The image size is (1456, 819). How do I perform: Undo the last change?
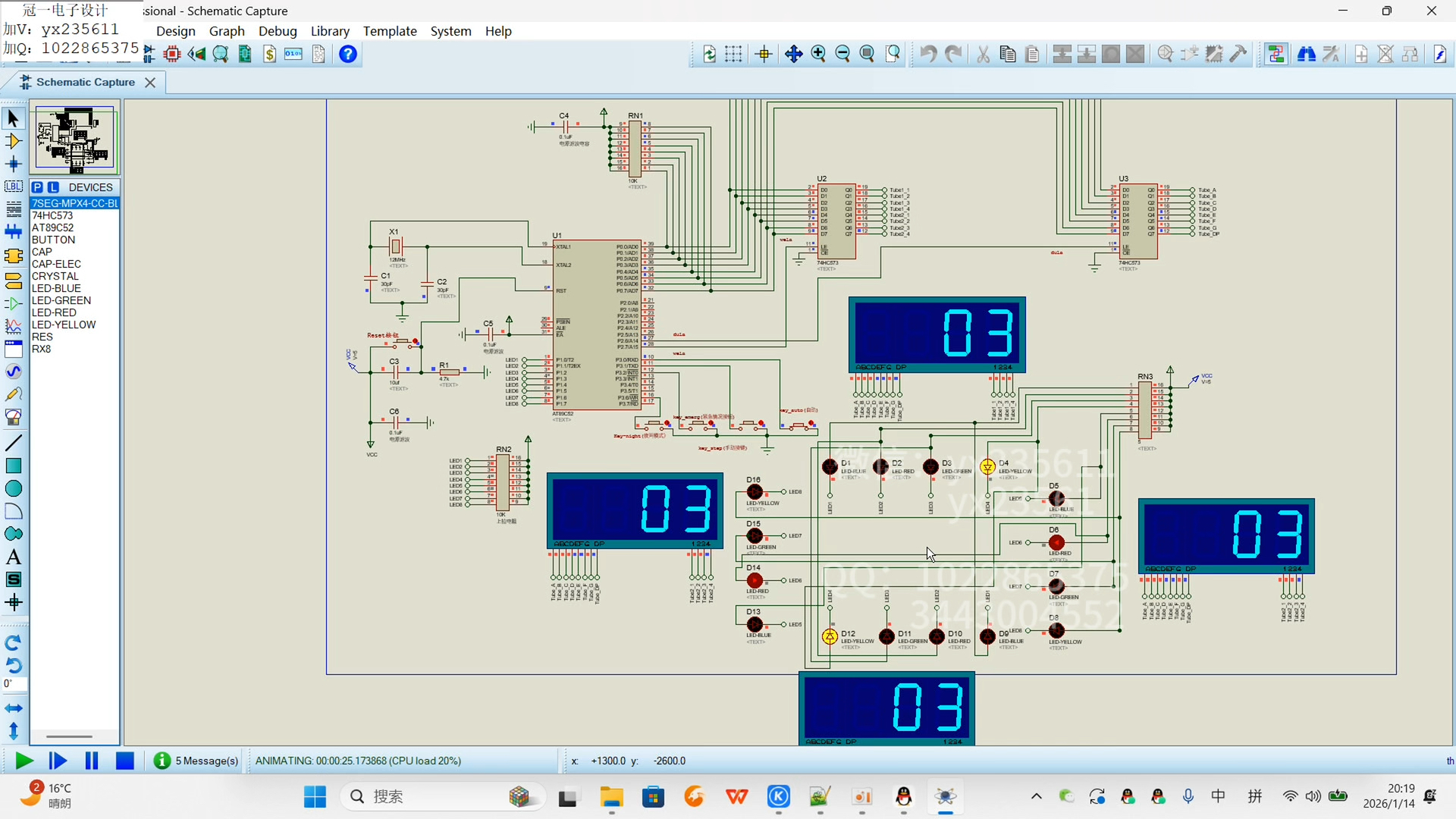(928, 54)
